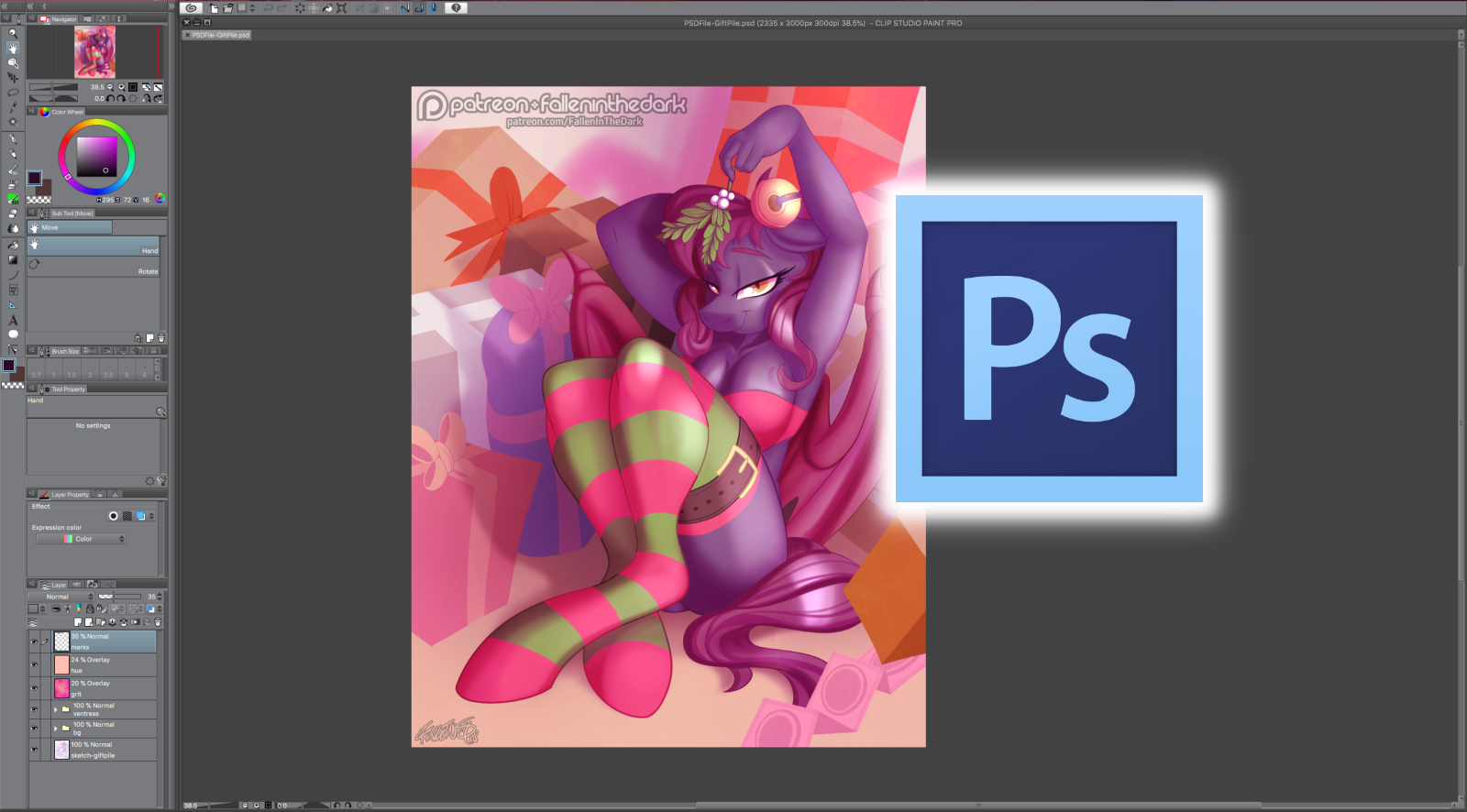Hide the marks layer
Image resolution: width=1467 pixels, height=812 pixels.
coord(35,642)
